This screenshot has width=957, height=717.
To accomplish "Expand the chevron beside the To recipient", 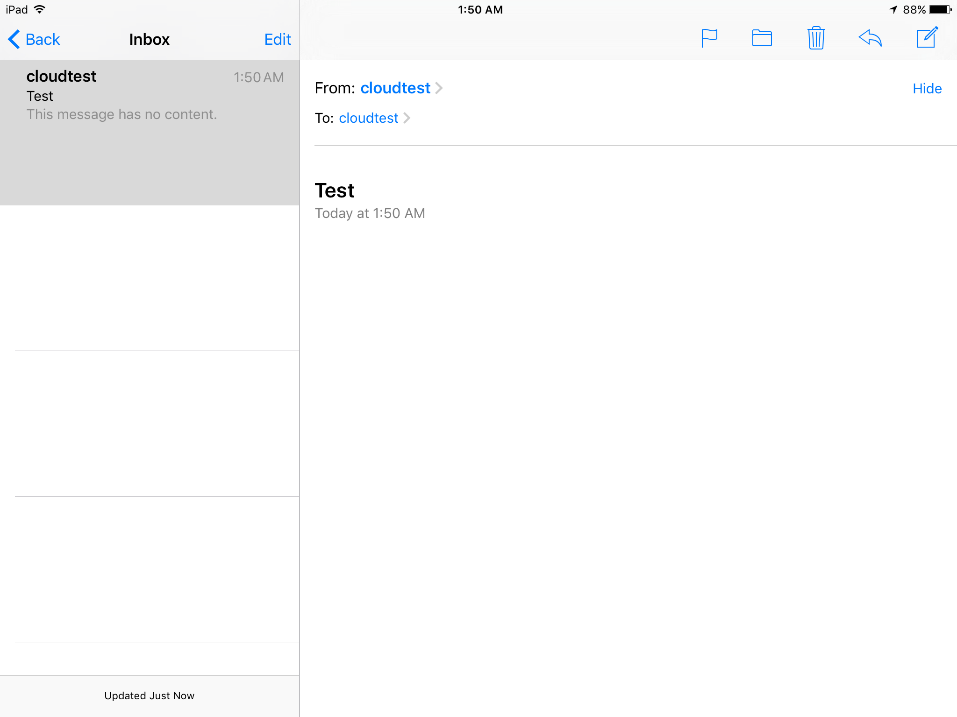I will tap(407, 118).
